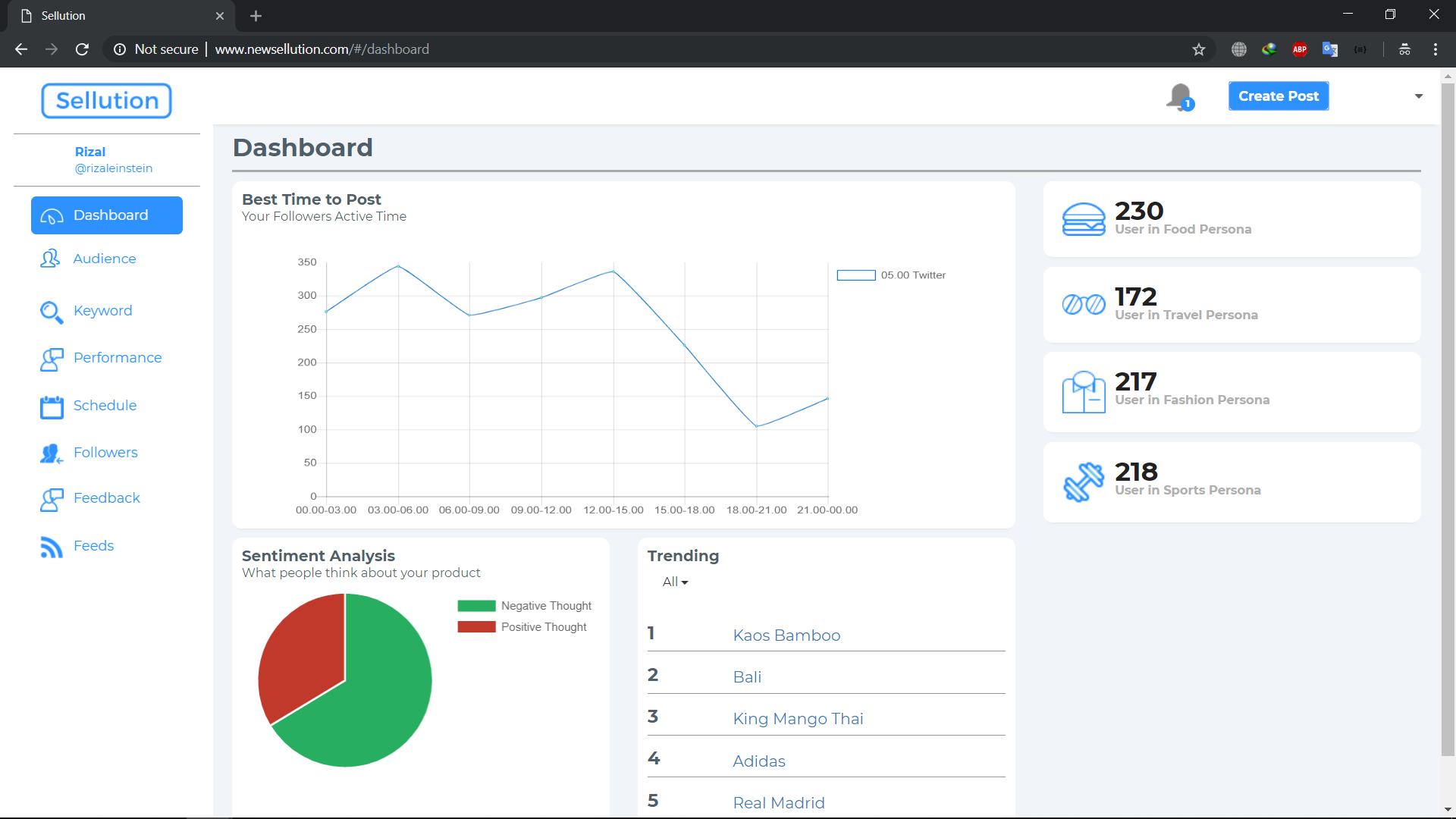The height and width of the screenshot is (819, 1456).
Task: Click the notification bell icon
Action: (x=1179, y=96)
